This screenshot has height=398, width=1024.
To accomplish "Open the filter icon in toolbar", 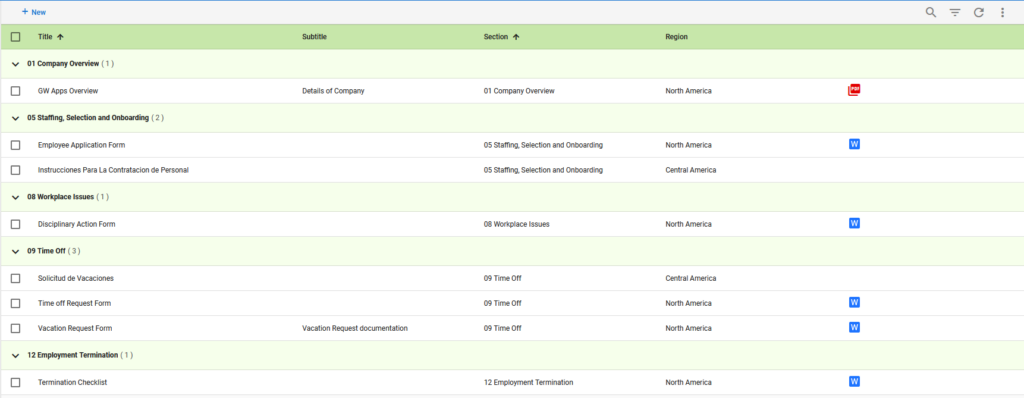I will [955, 12].
